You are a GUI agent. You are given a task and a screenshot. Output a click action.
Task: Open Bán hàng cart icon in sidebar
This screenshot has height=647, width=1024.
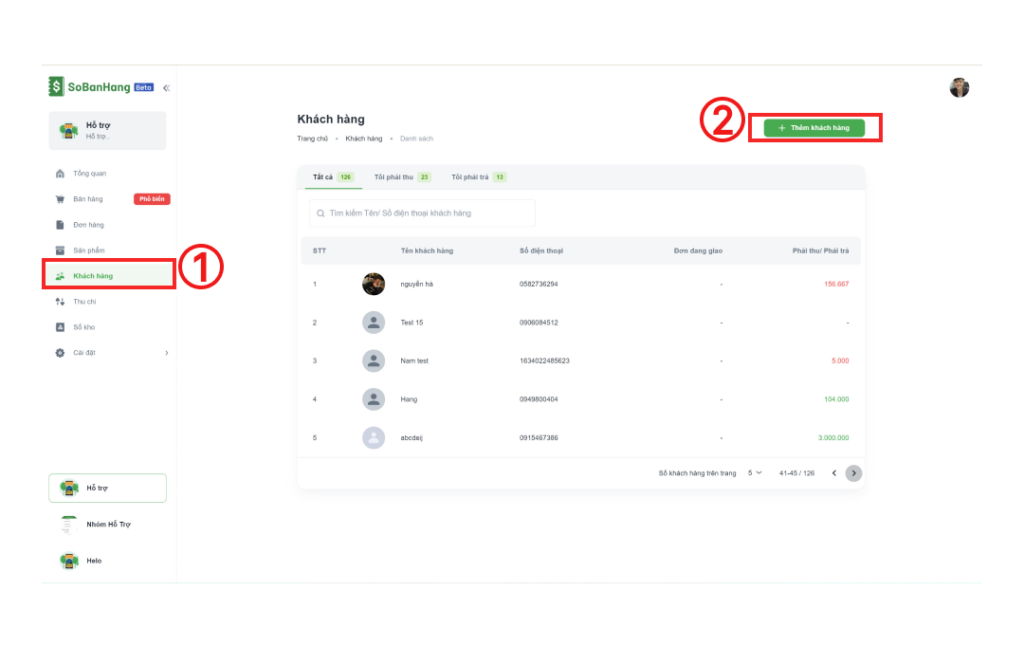tap(60, 199)
